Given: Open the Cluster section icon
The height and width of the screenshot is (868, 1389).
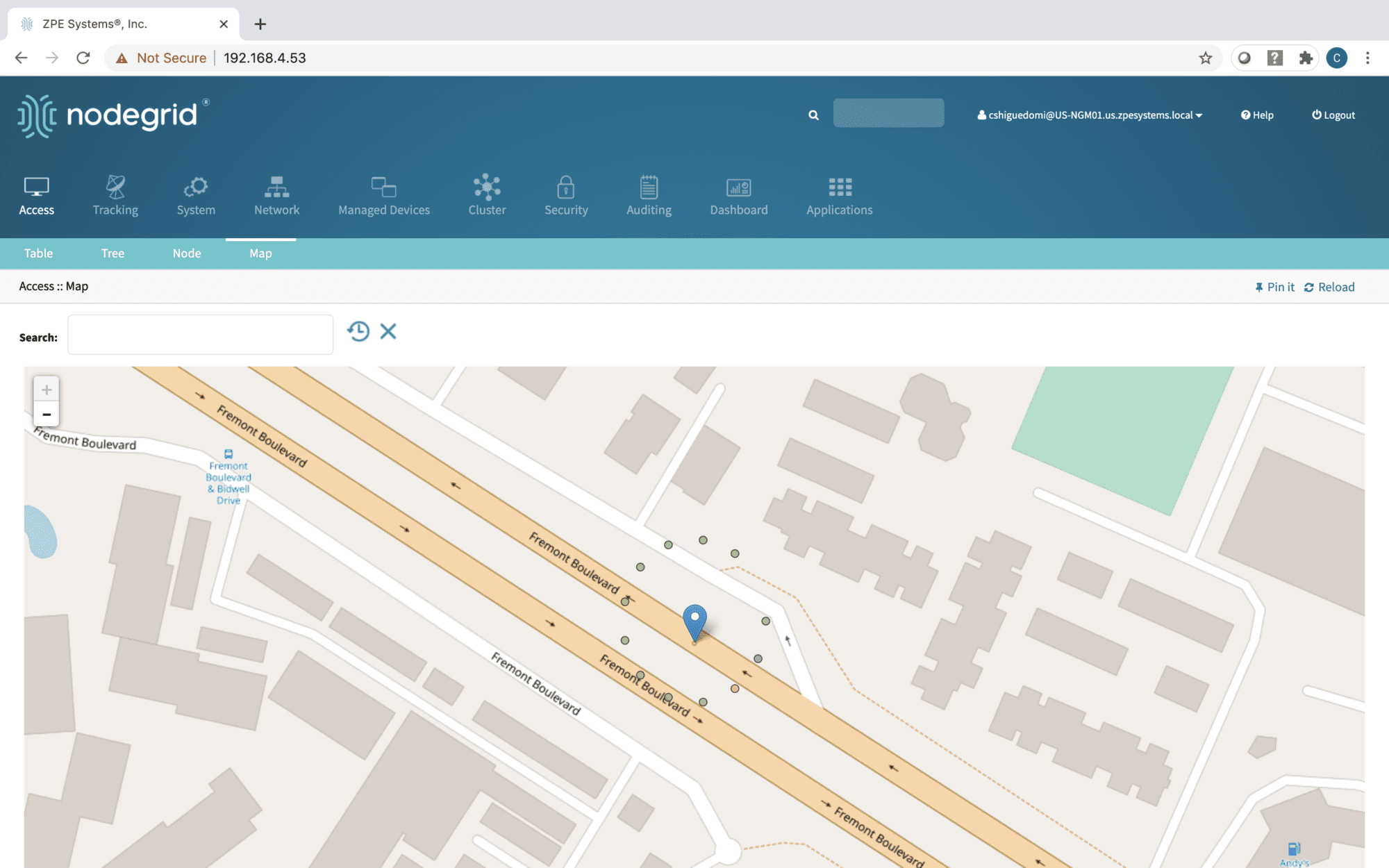Looking at the screenshot, I should (x=487, y=187).
